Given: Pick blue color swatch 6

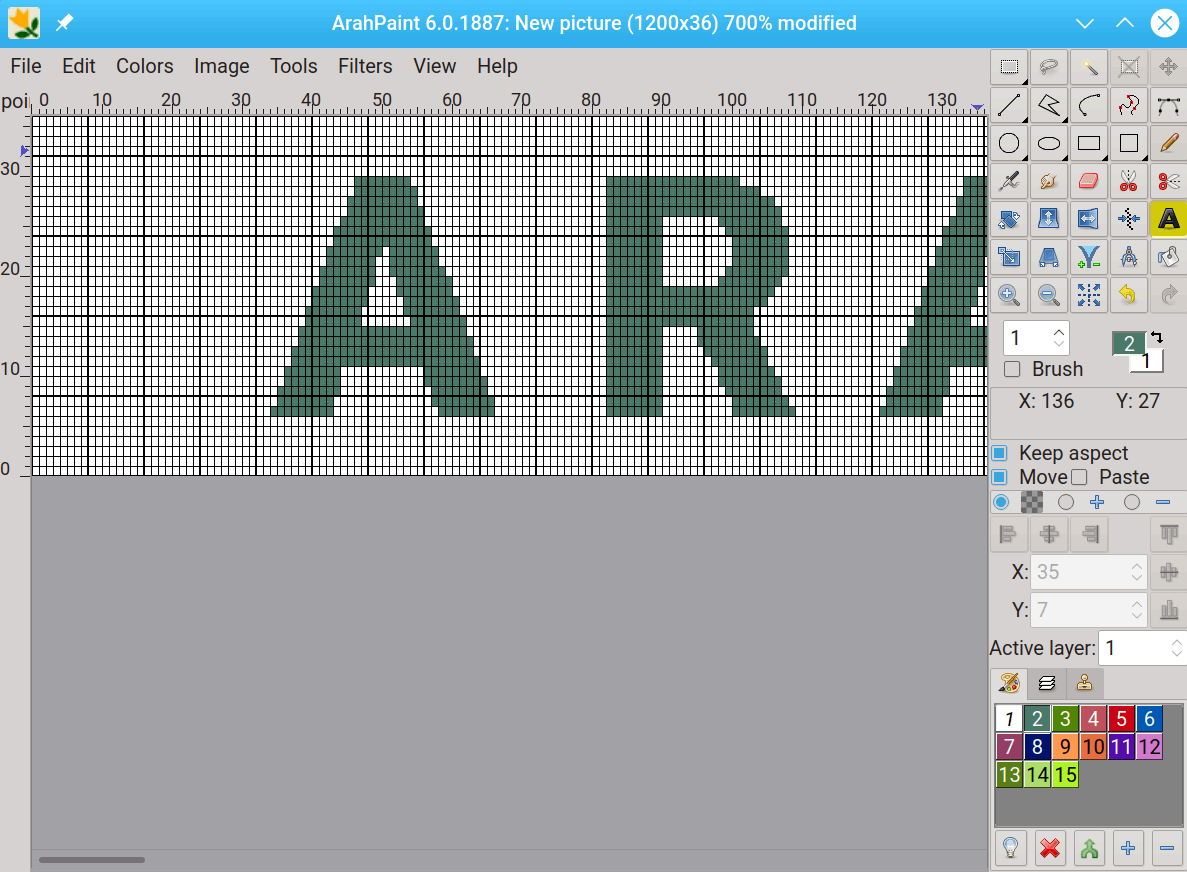Looking at the screenshot, I should 1149,718.
